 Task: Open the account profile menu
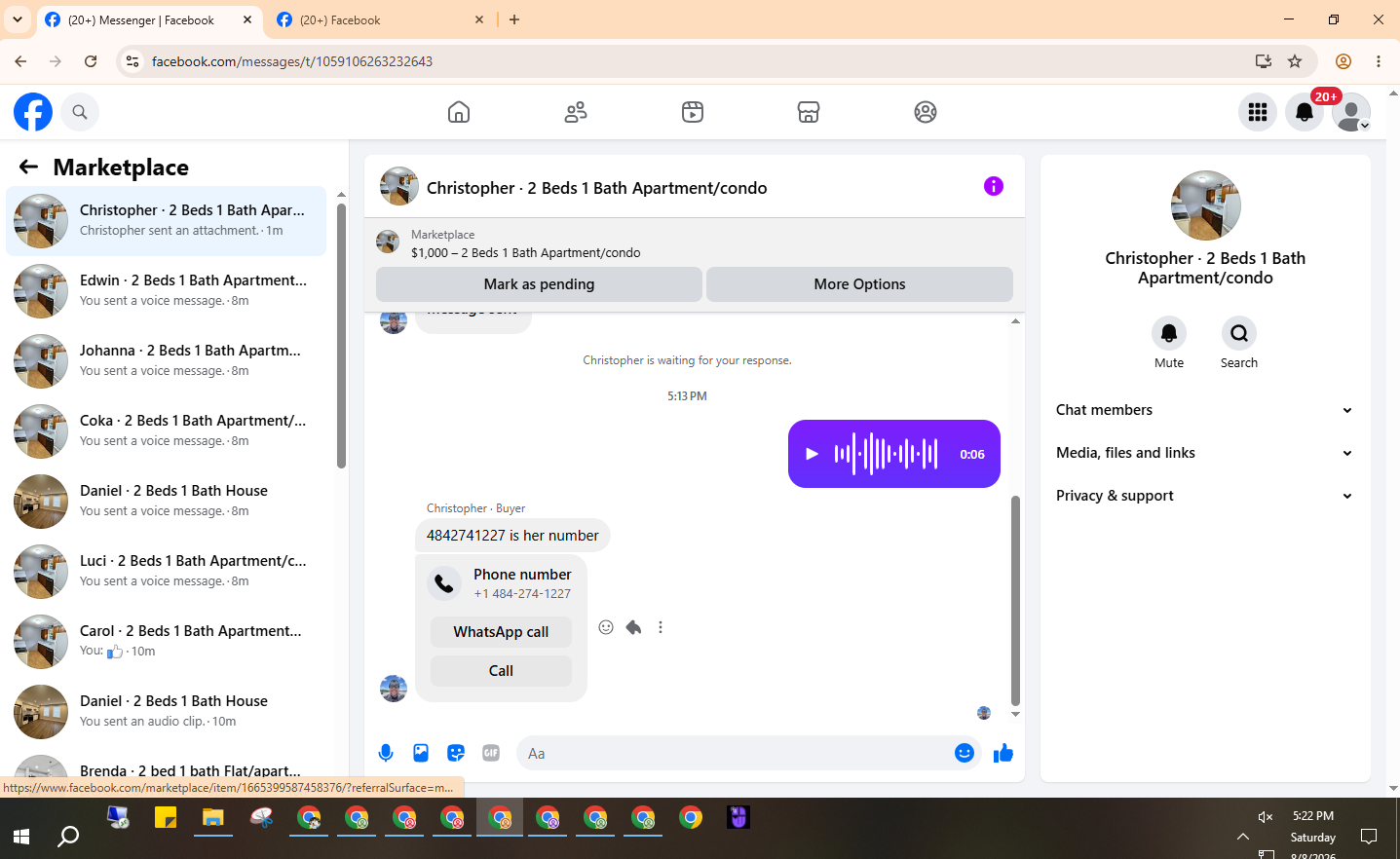point(1351,112)
